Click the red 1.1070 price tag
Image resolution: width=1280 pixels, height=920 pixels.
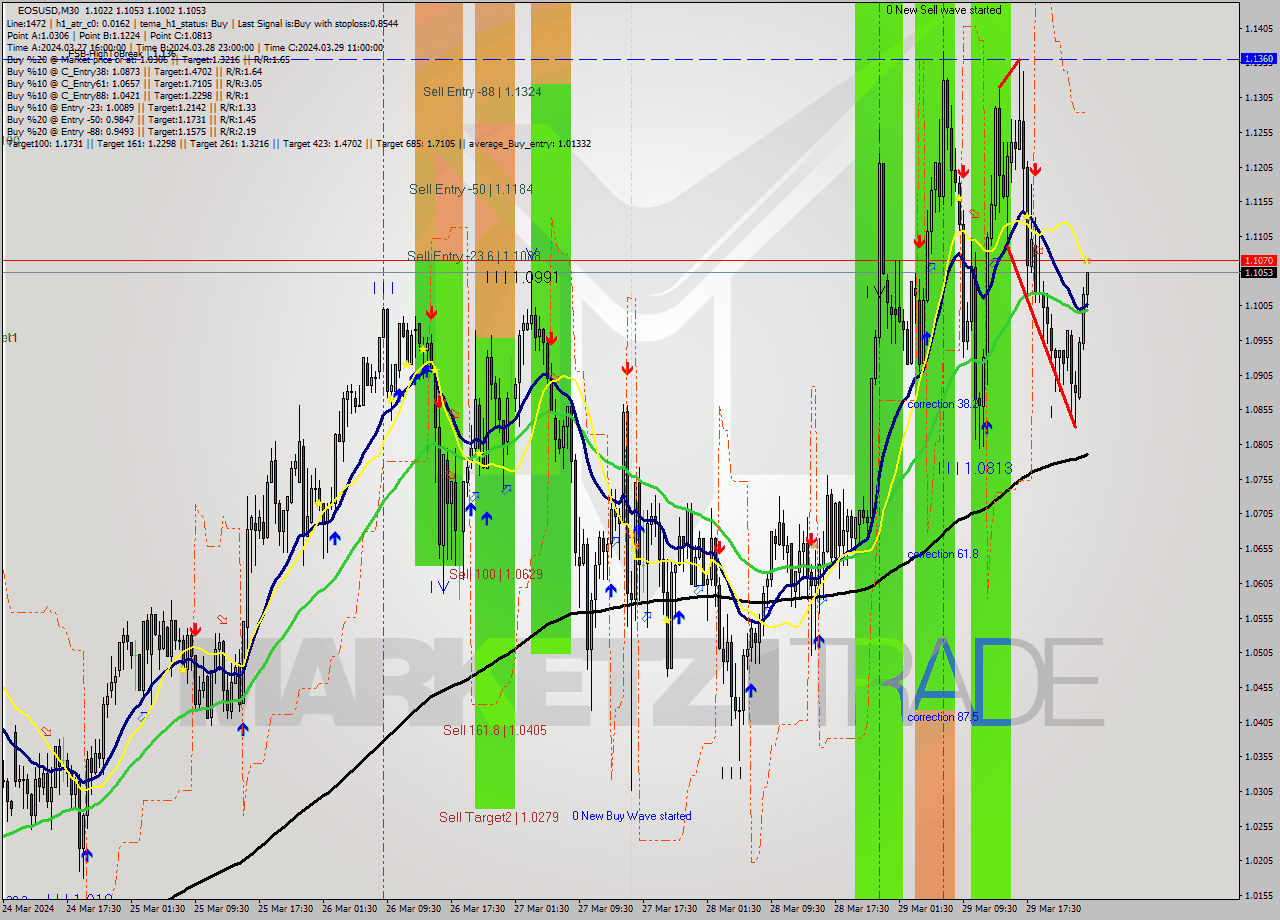click(x=1257, y=260)
